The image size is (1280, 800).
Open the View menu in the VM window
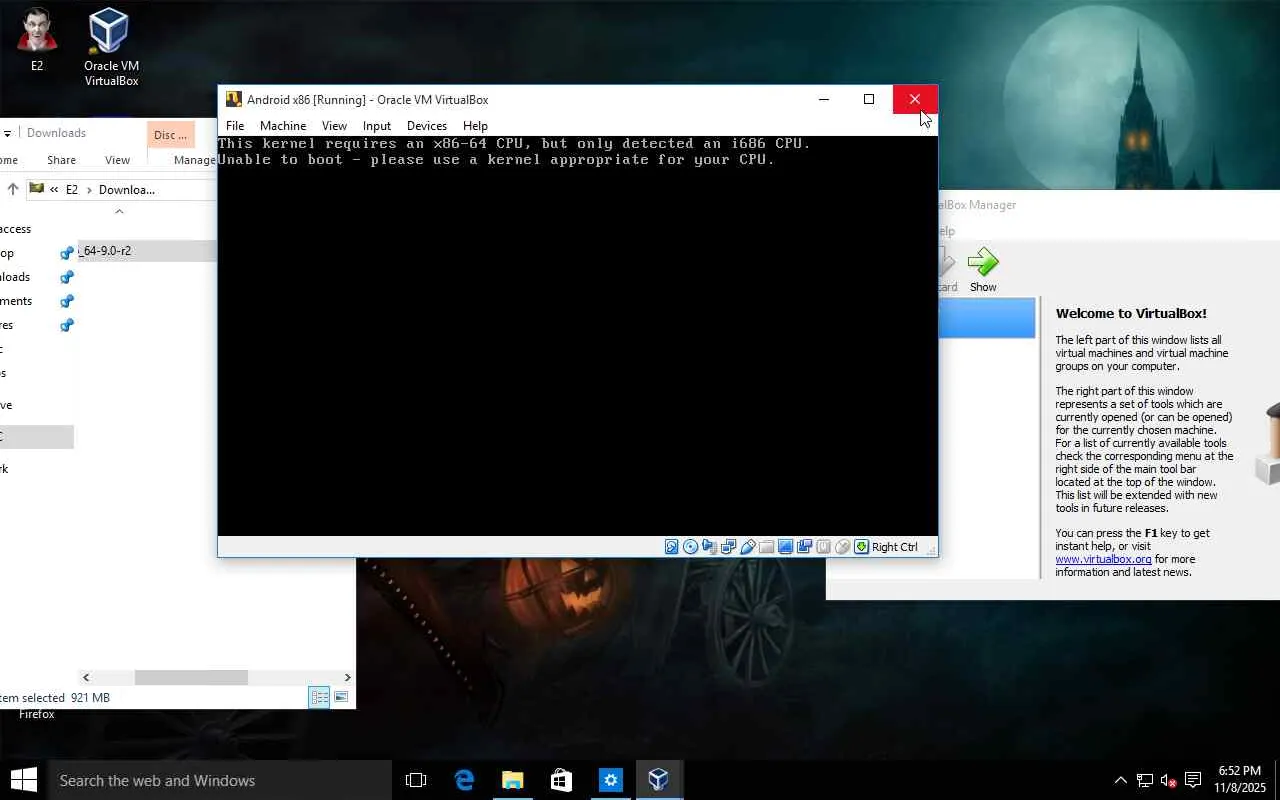[334, 126]
